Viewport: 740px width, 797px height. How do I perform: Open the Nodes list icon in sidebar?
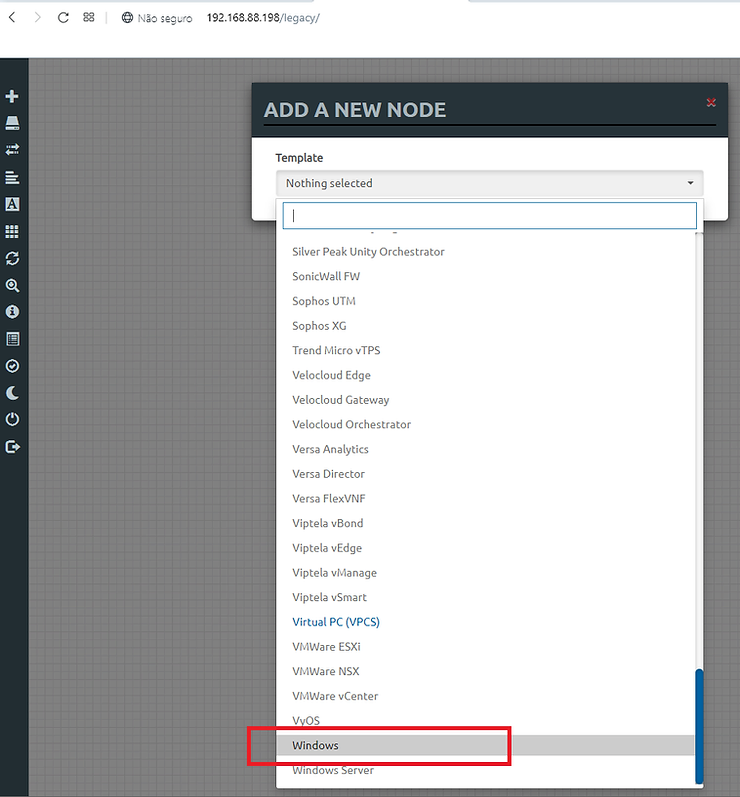point(12,122)
